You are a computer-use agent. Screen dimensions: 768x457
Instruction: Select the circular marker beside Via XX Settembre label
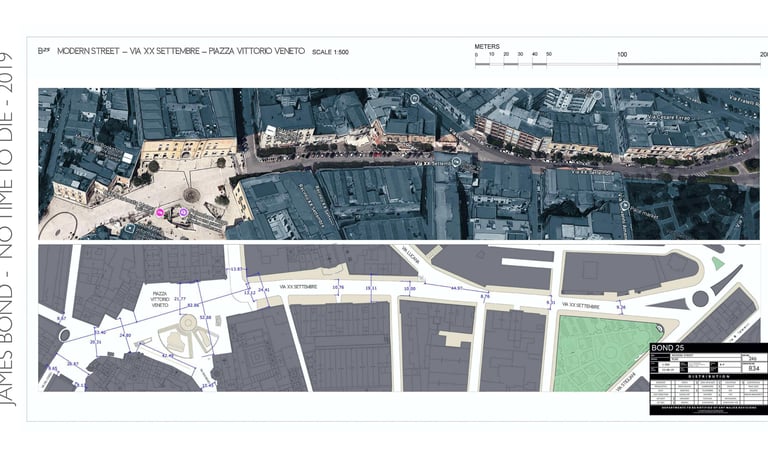coord(456,162)
